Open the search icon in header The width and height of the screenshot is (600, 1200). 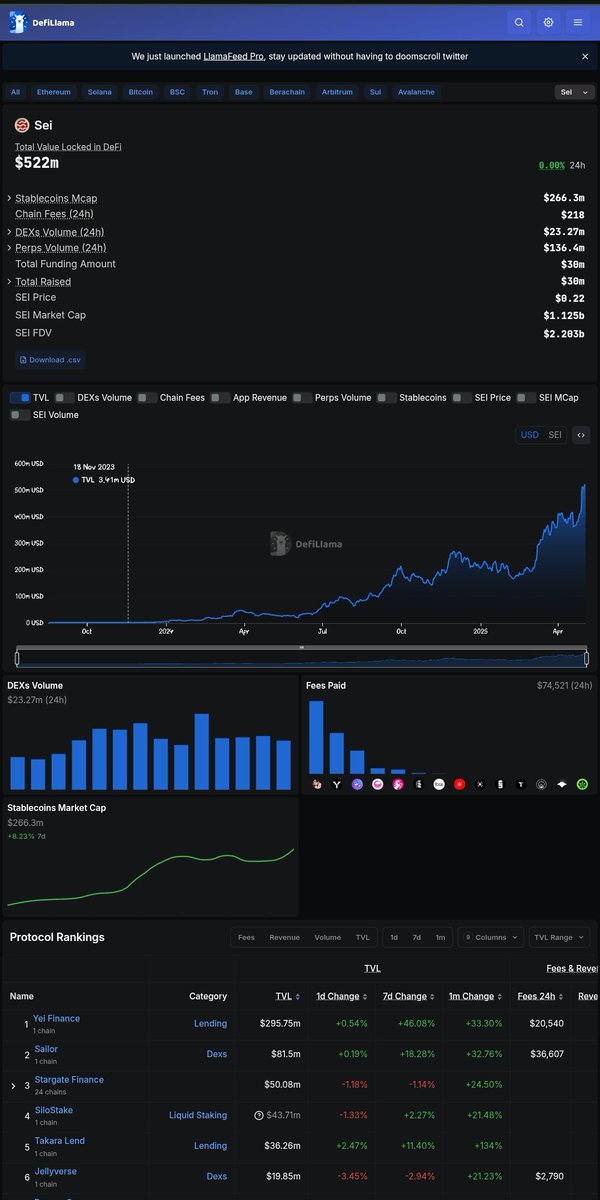coord(519,22)
